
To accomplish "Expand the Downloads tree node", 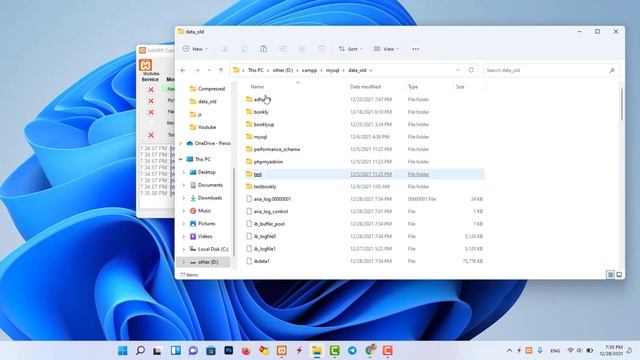I will 184,198.
